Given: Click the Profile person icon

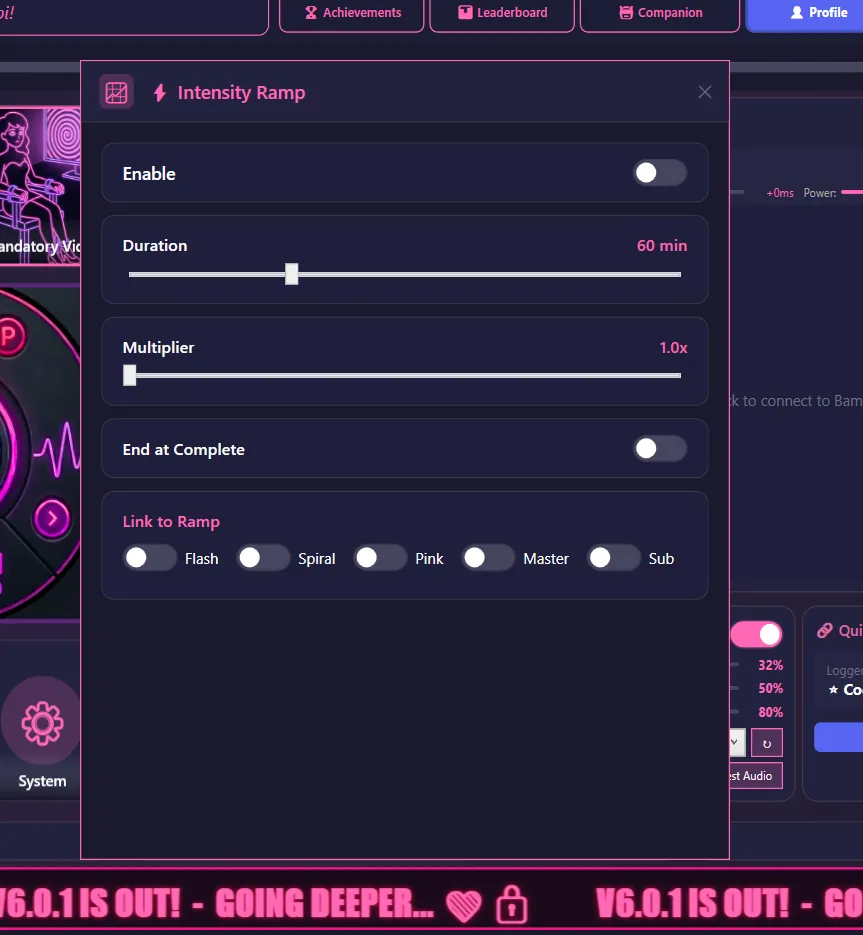Looking at the screenshot, I should [797, 13].
